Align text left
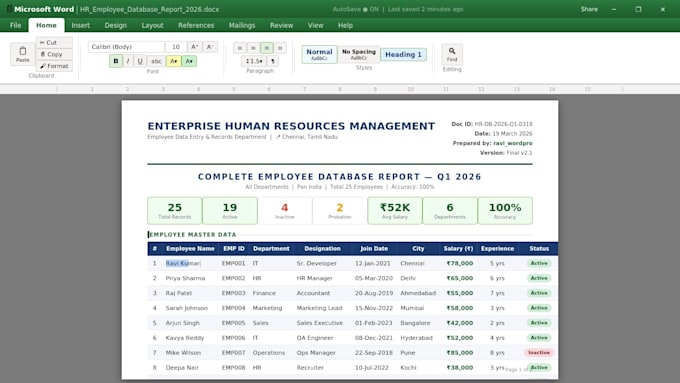680x383 pixels. (x=239, y=48)
